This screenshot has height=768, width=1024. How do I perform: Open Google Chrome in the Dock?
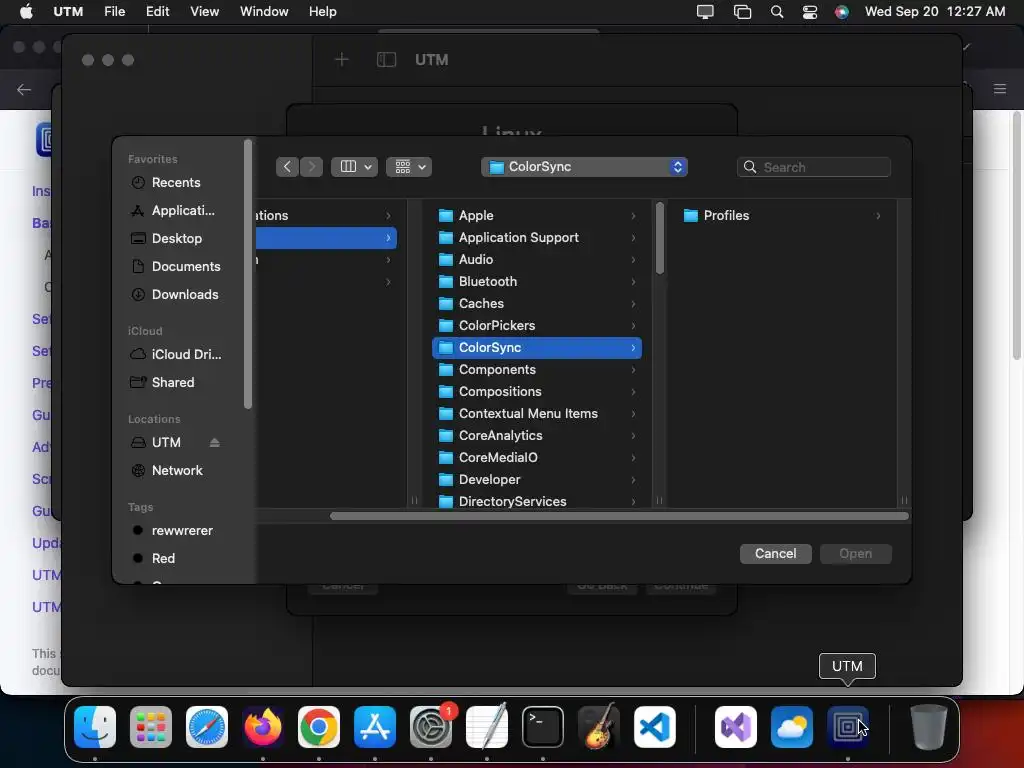[319, 727]
